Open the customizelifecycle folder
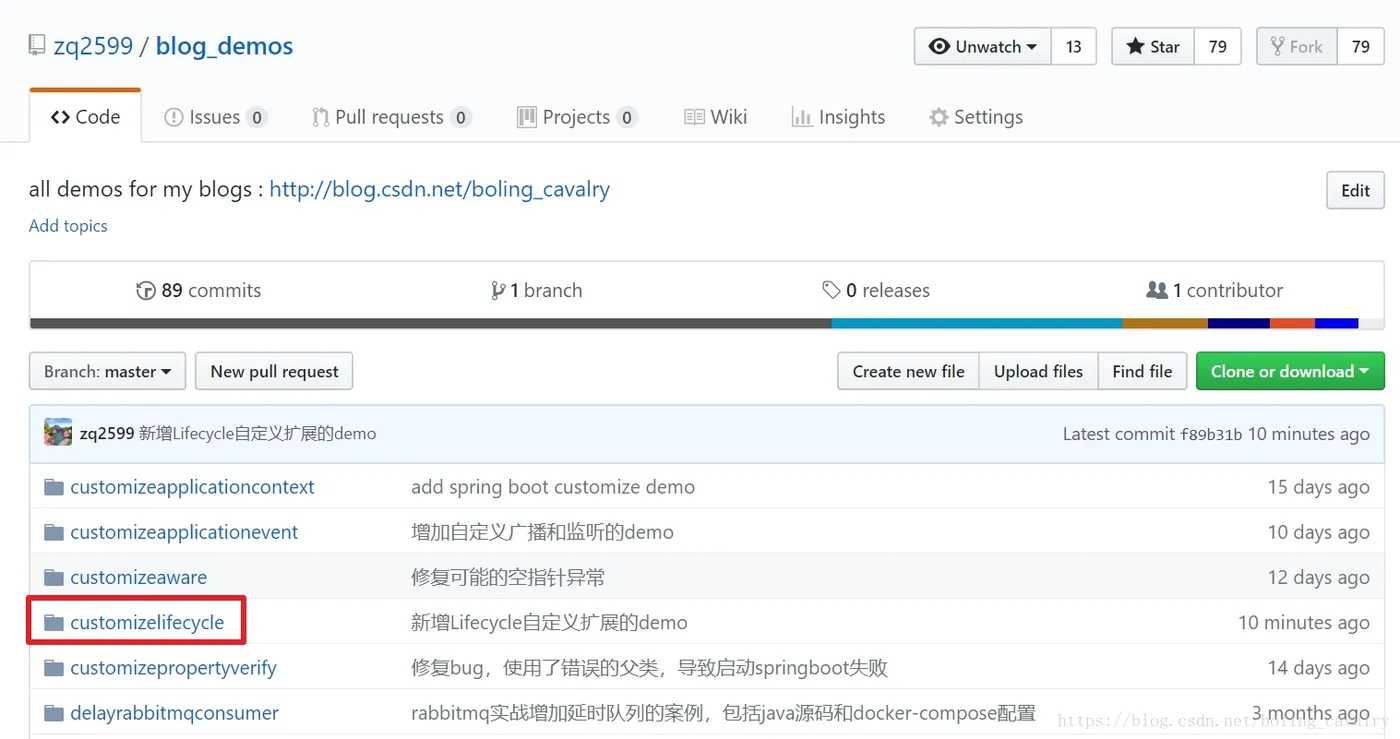The image size is (1400, 739). click(147, 622)
